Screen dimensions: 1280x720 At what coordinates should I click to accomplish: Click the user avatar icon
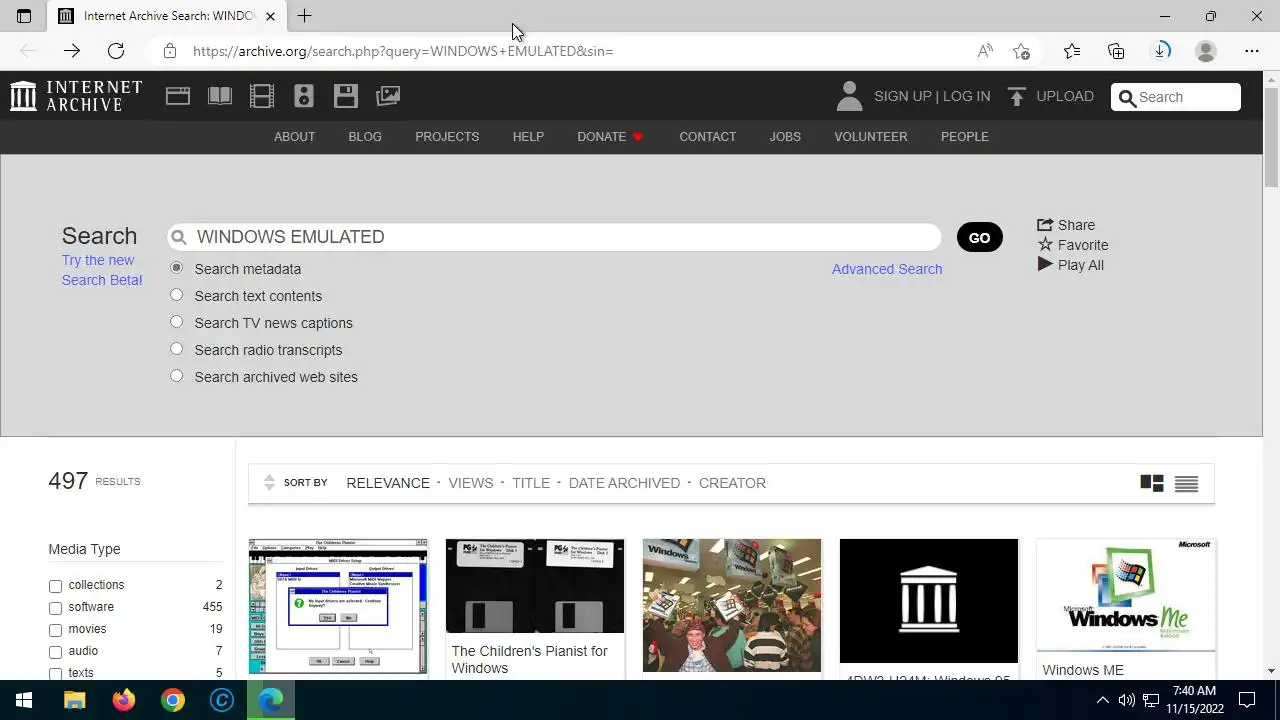849,96
